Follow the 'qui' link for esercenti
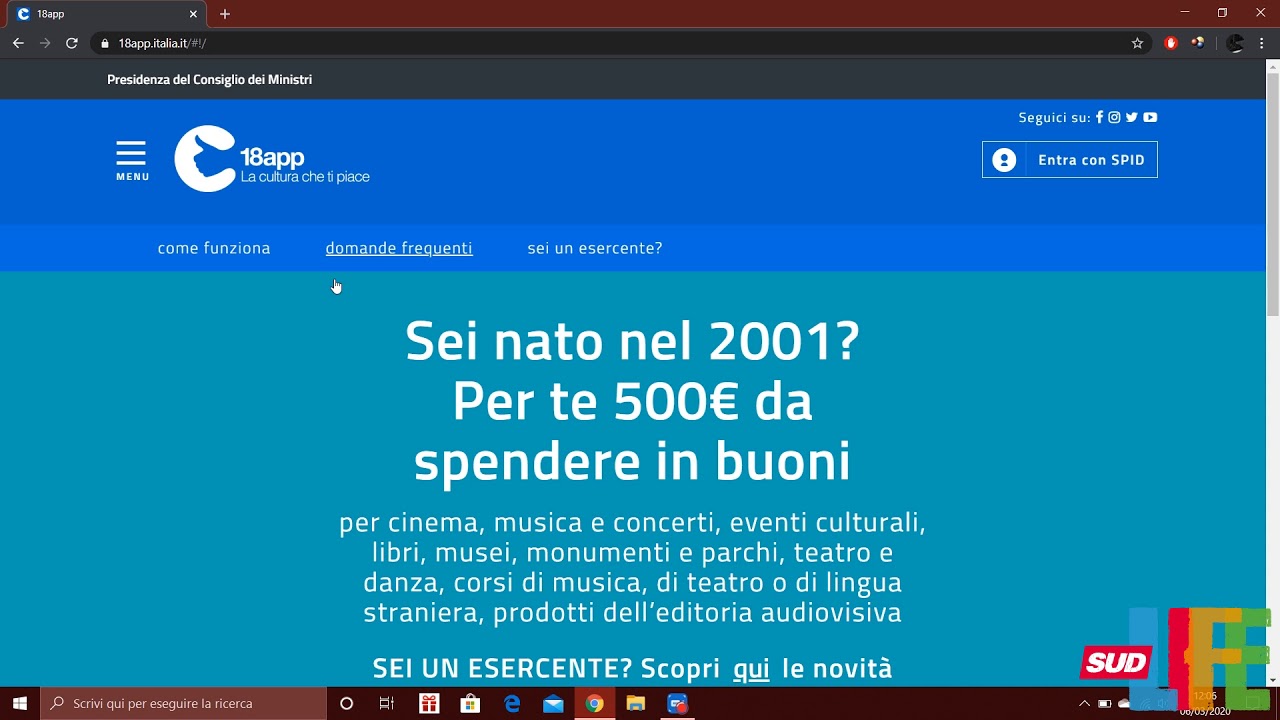Viewport: 1280px width, 720px height. pyautogui.click(x=751, y=668)
